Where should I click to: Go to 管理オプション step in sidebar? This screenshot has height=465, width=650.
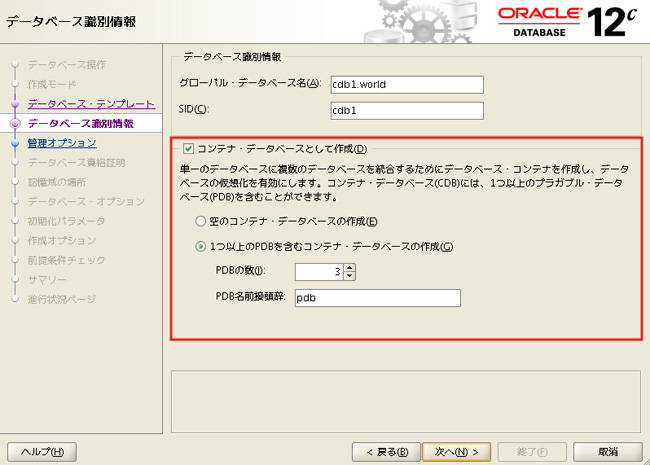(x=62, y=143)
